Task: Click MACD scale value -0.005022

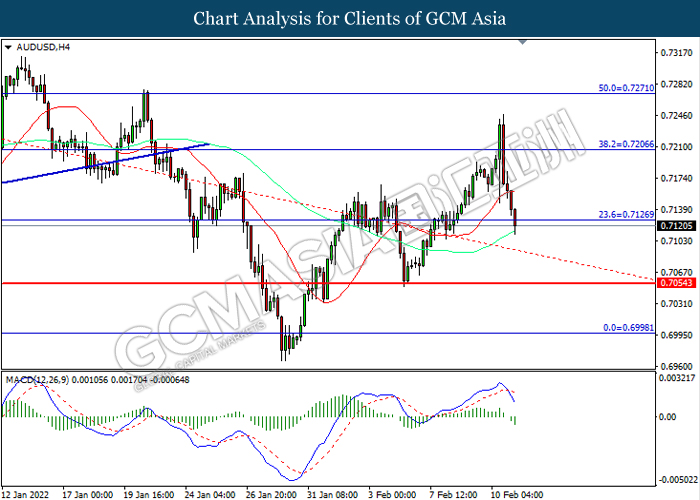Action: [678, 480]
